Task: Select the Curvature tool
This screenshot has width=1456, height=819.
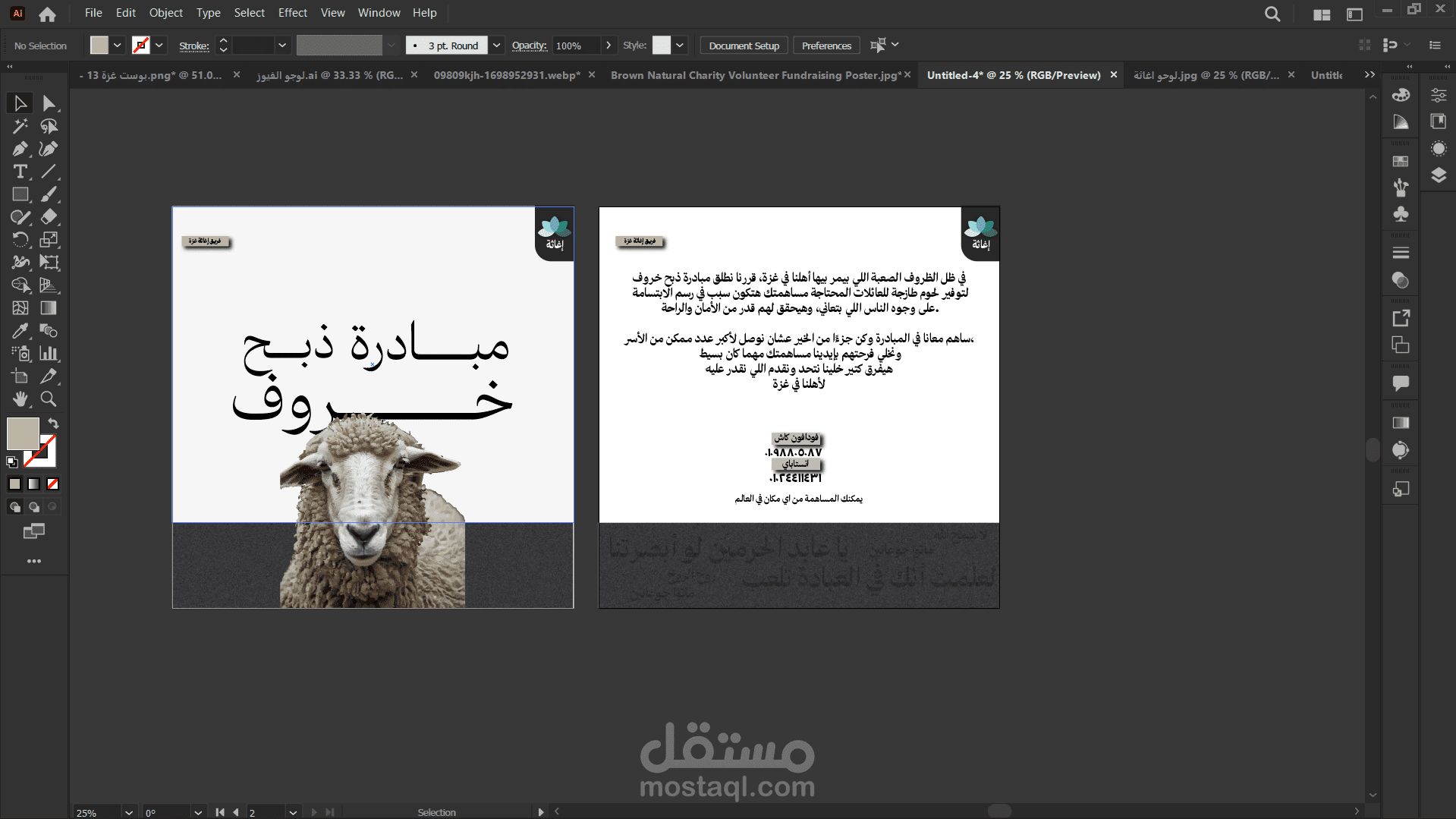Action: click(x=49, y=149)
